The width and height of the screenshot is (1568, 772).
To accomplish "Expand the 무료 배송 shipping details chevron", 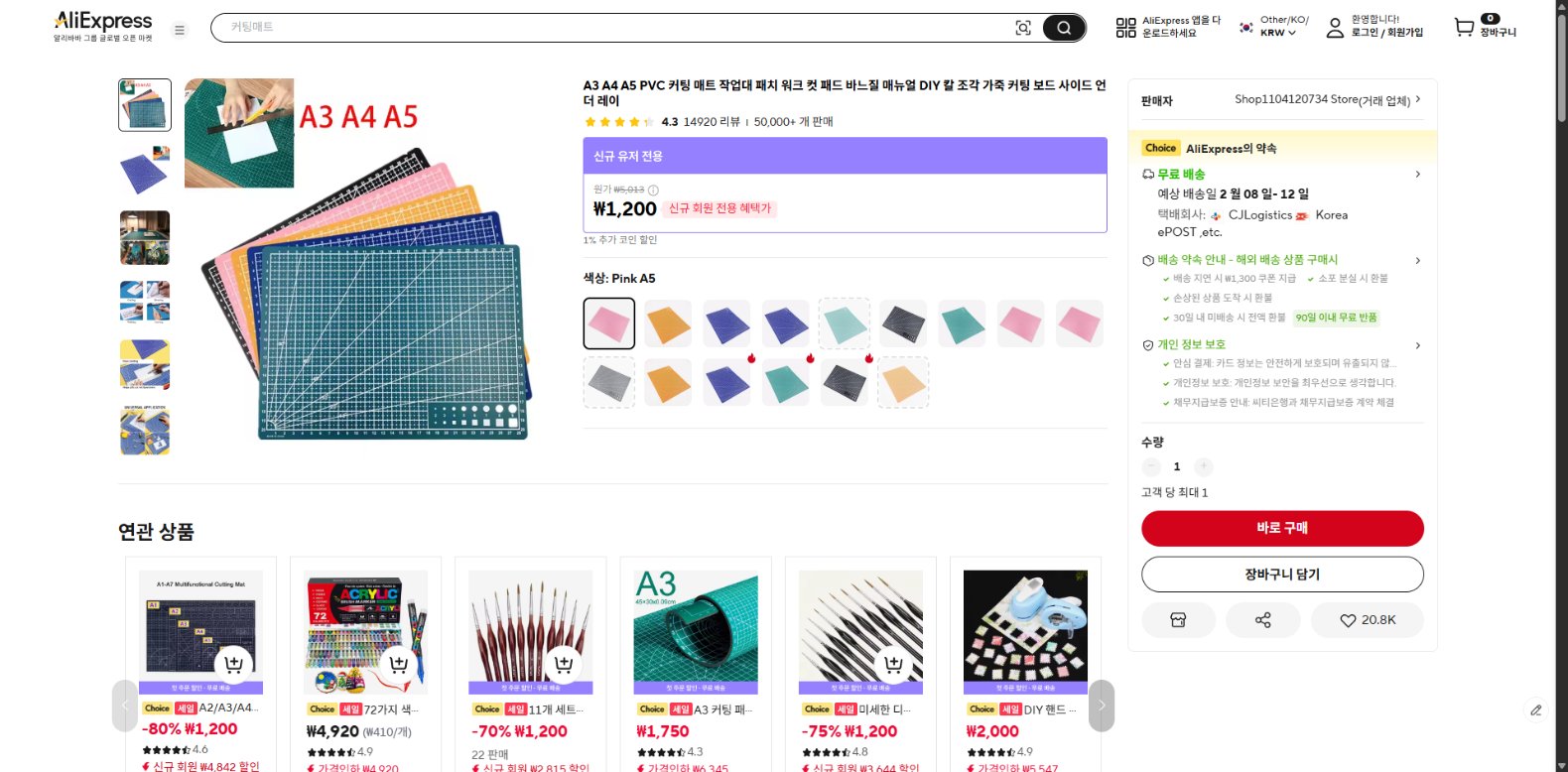I will point(1417,175).
